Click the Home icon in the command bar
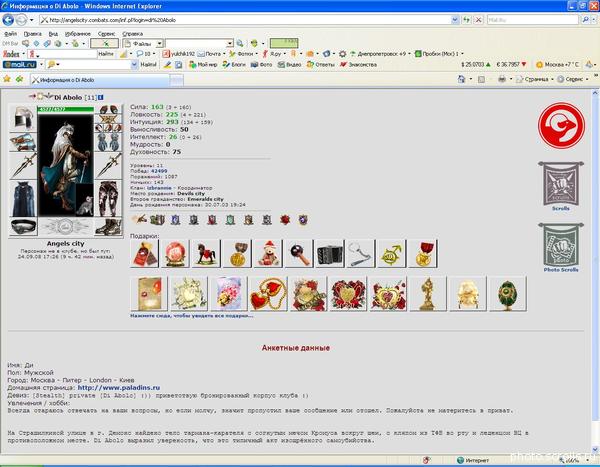The height and width of the screenshot is (467, 600). point(461,79)
